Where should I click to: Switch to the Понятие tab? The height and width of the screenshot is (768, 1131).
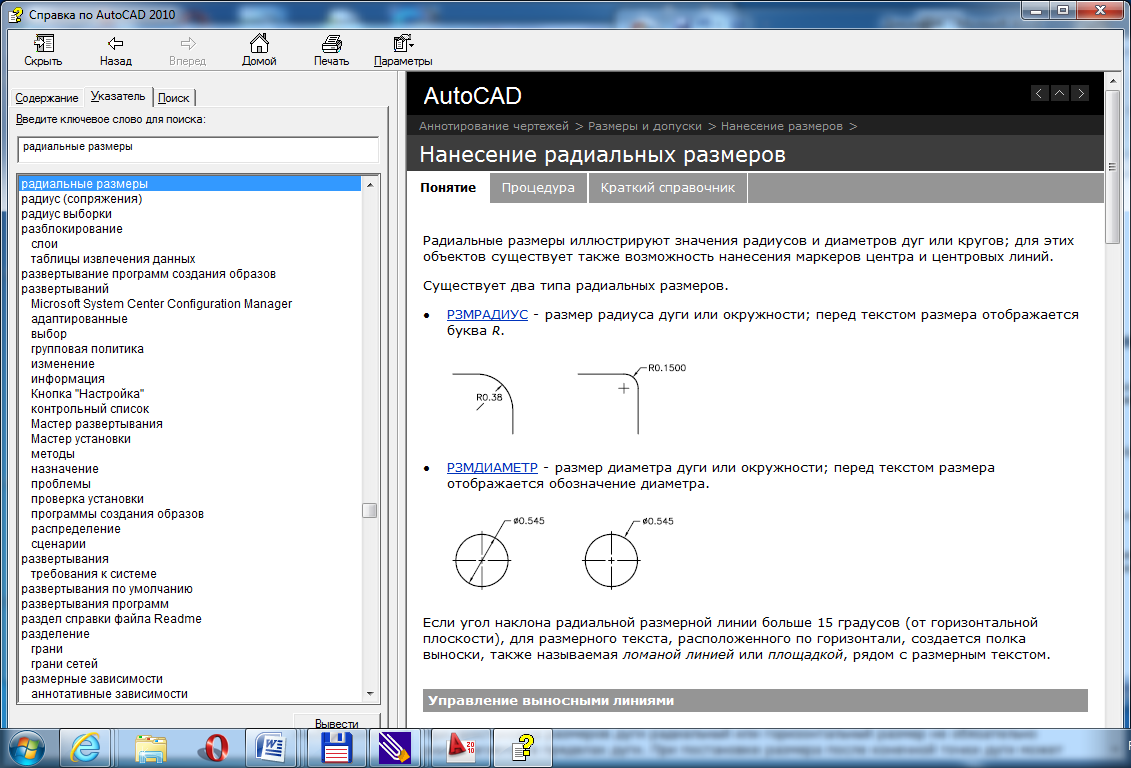pyautogui.click(x=448, y=187)
